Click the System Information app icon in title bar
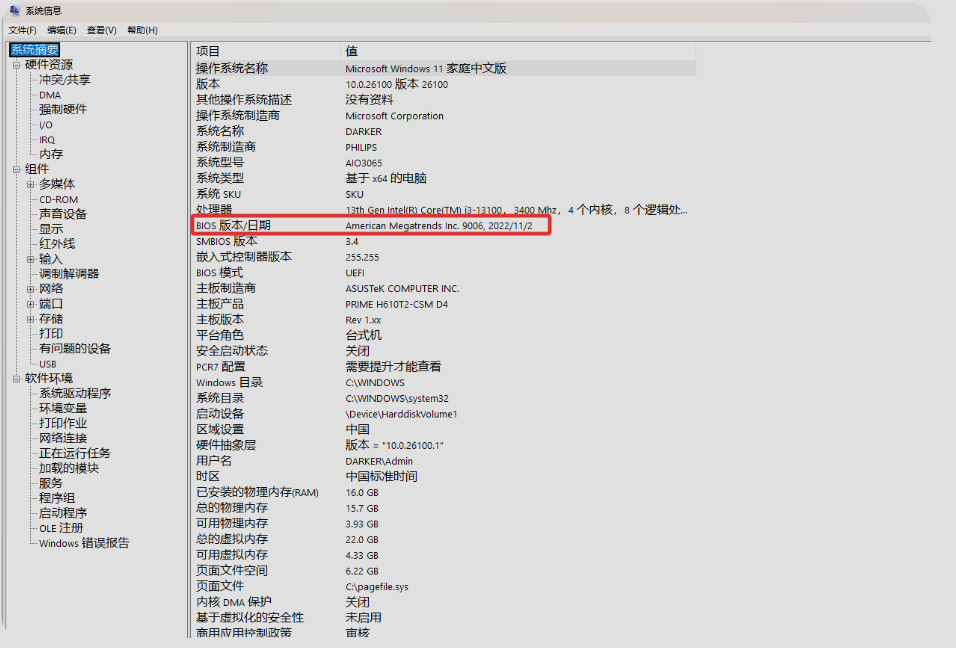Image resolution: width=956 pixels, height=648 pixels. [14, 10]
